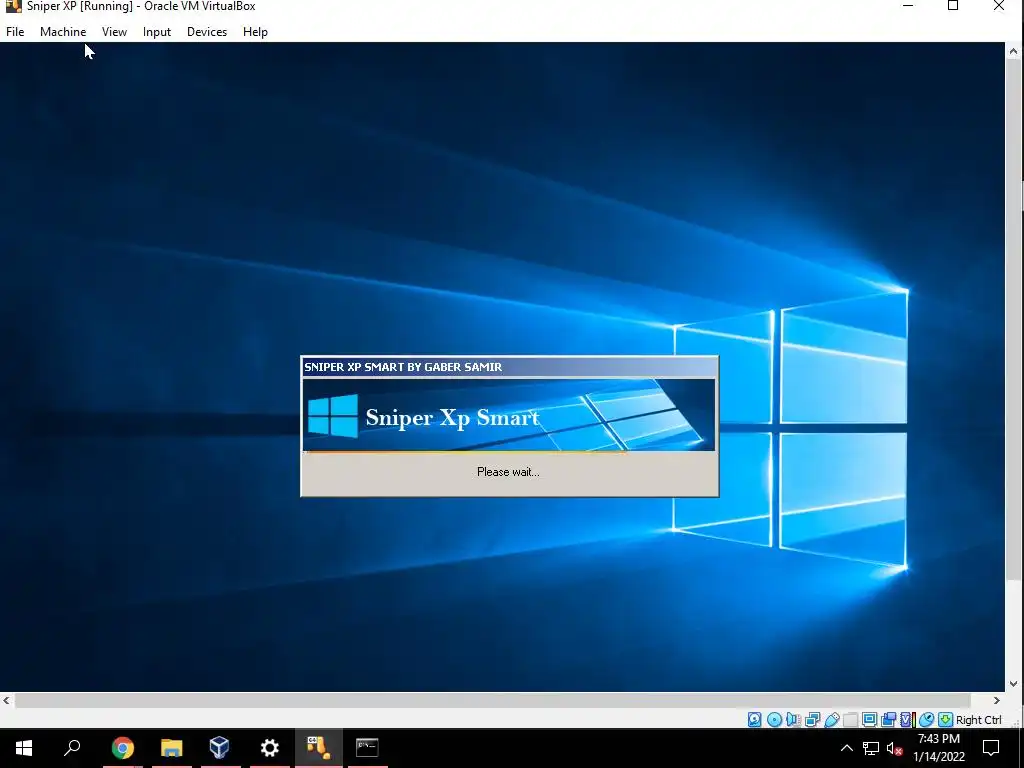Open the Machine menu
The height and width of the screenshot is (768, 1024).
click(x=63, y=31)
